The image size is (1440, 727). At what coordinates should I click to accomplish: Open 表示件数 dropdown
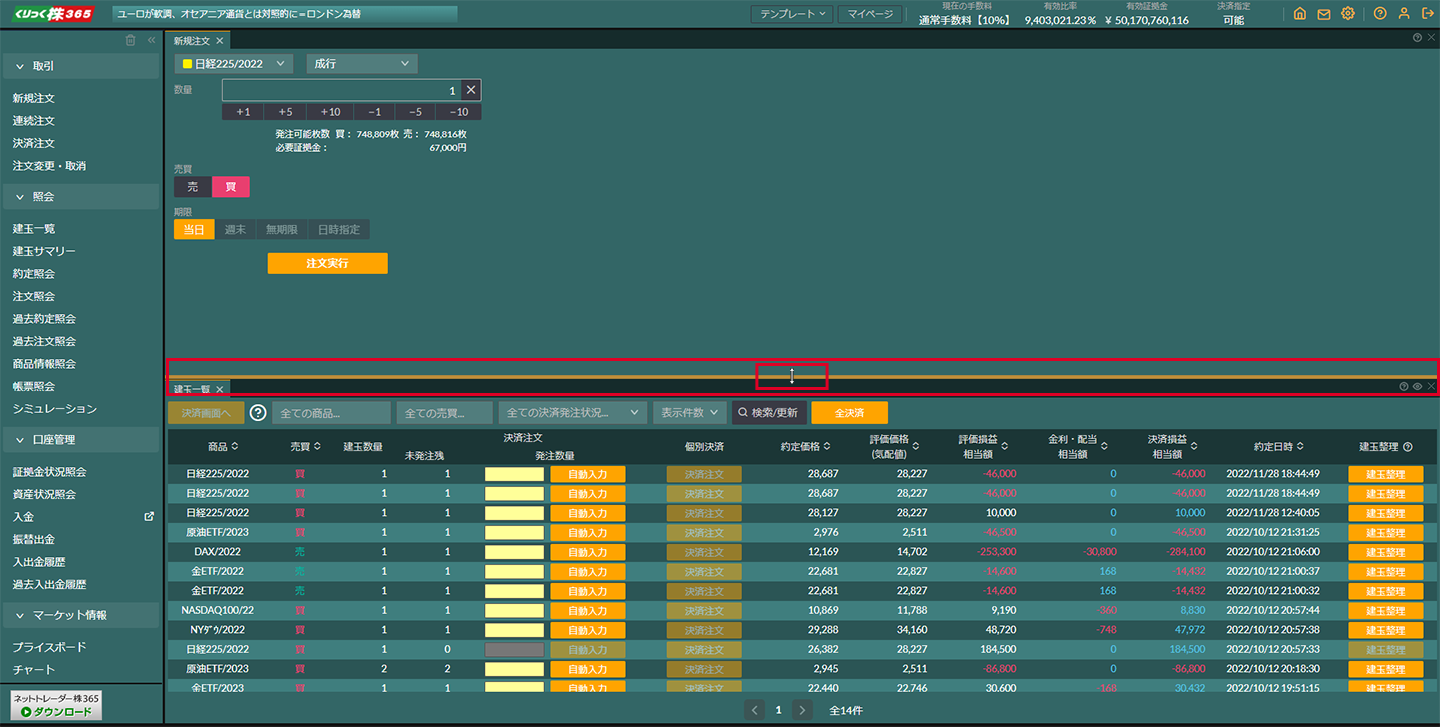coord(690,412)
